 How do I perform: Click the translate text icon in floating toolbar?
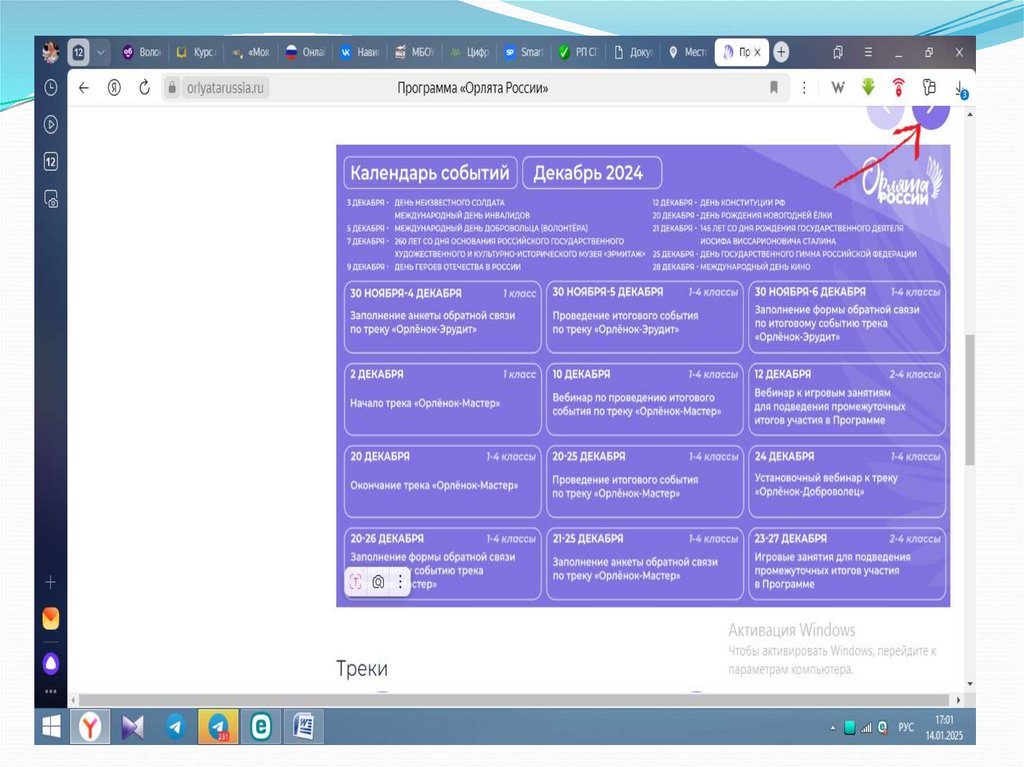[x=355, y=581]
